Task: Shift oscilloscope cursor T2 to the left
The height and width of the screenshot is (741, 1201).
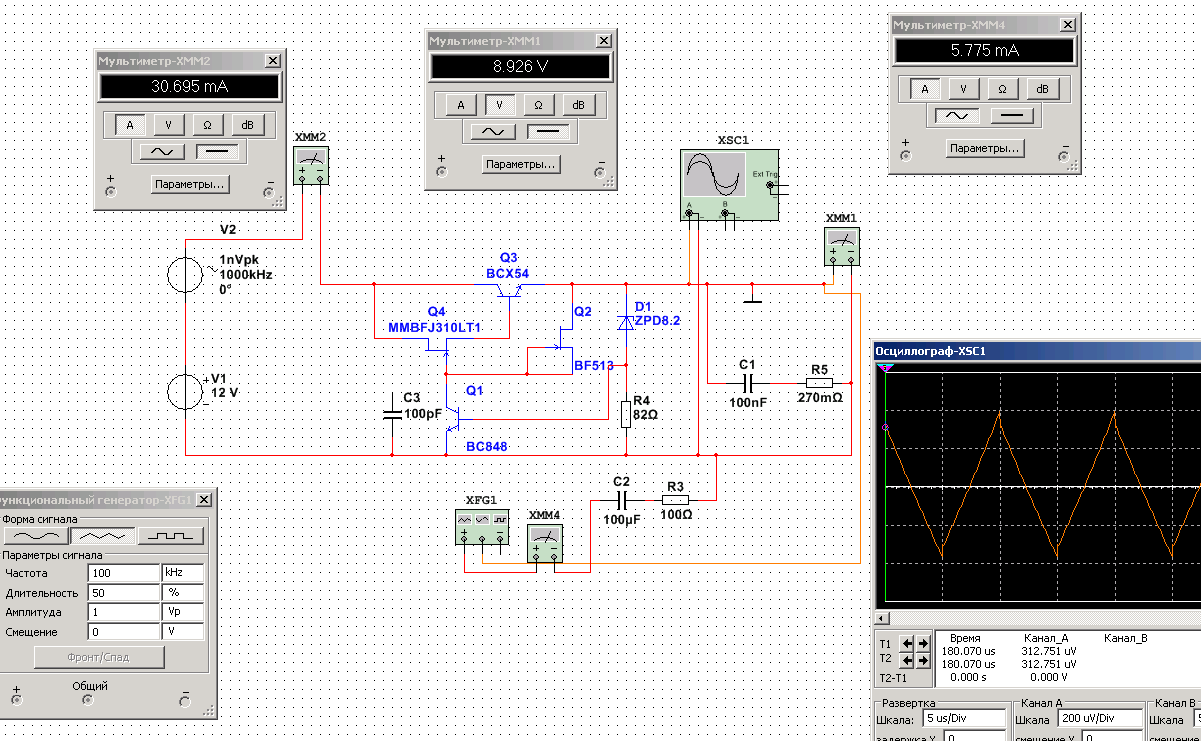Action: pyautogui.click(x=908, y=661)
